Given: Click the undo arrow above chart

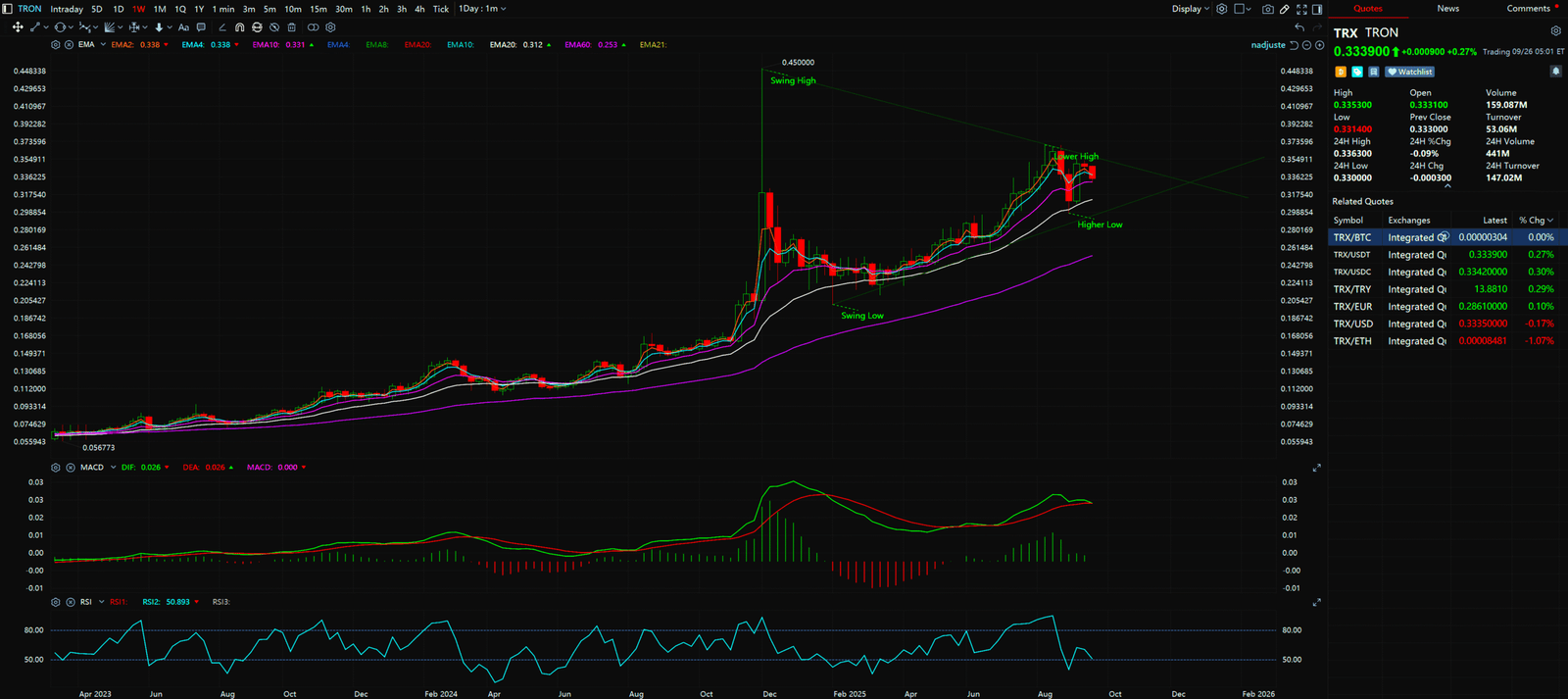Looking at the screenshot, I should coord(1299,27).
